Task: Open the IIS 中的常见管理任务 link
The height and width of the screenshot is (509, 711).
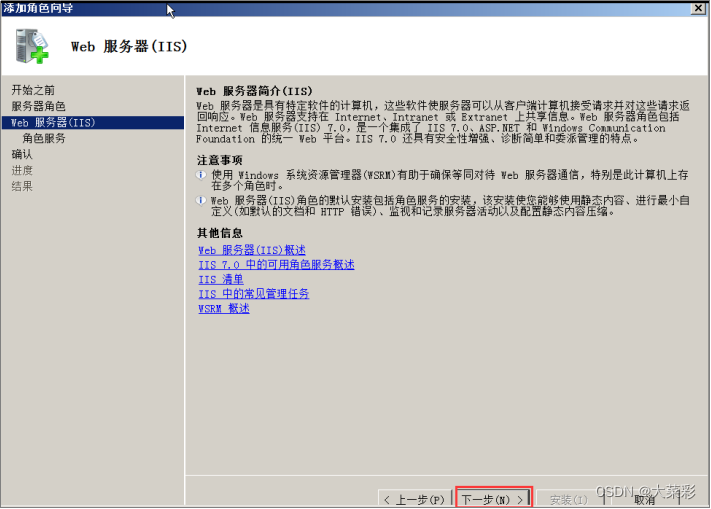Action: (253, 294)
